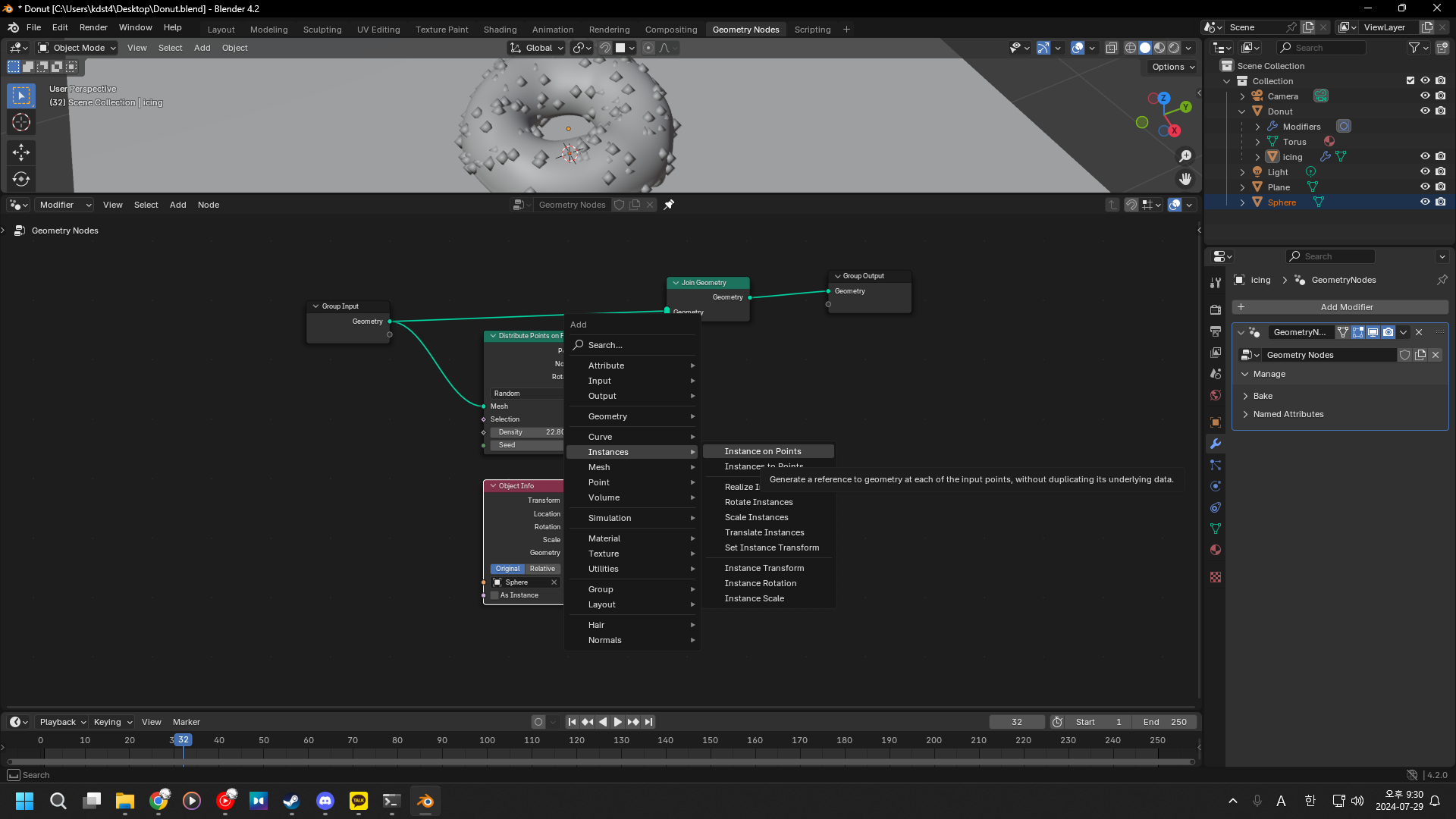Image resolution: width=1456 pixels, height=819 pixels.
Task: Collapse the Donut tree item
Action: (x=1242, y=111)
